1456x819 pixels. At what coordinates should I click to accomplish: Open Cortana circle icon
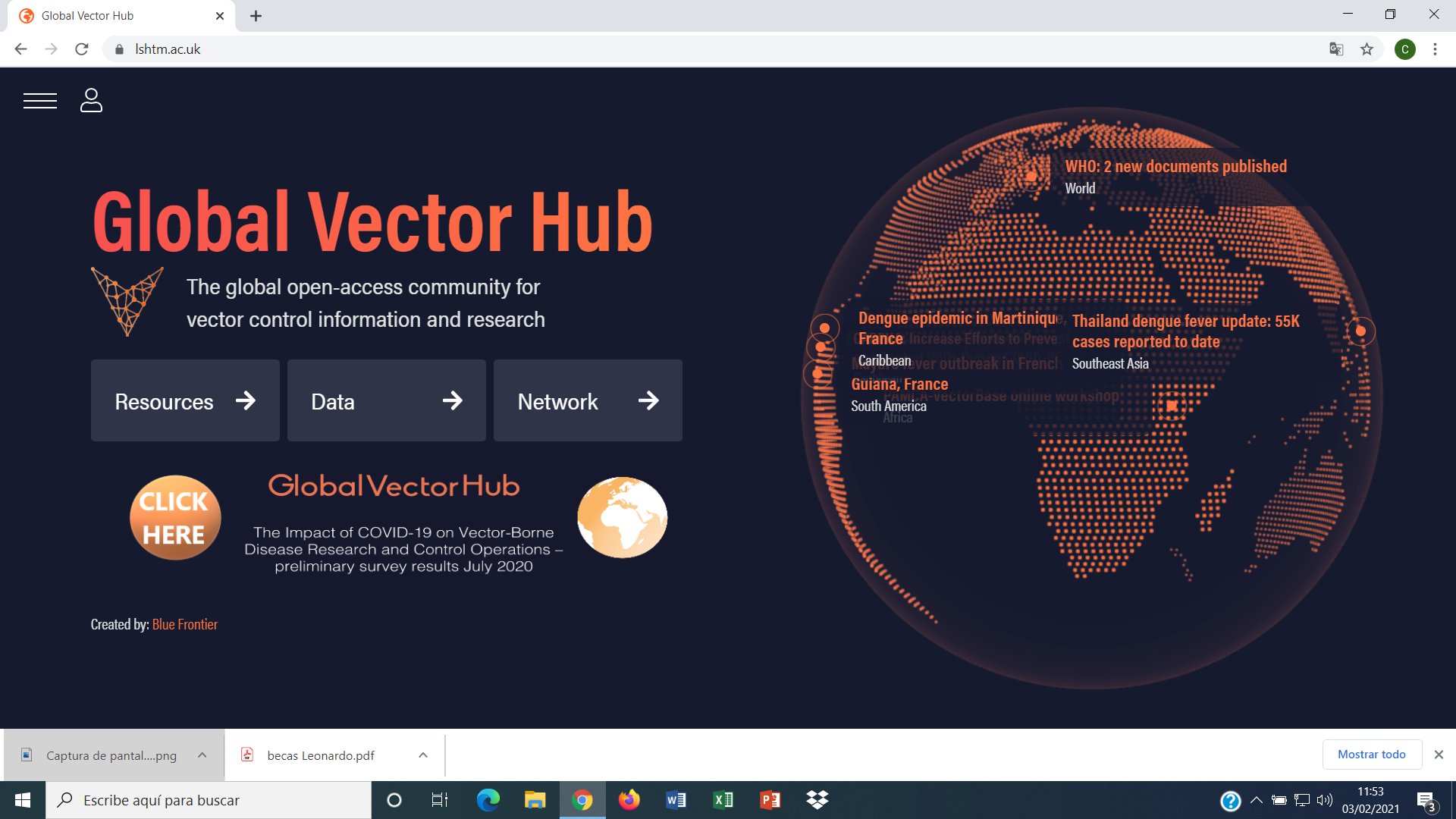coord(394,800)
